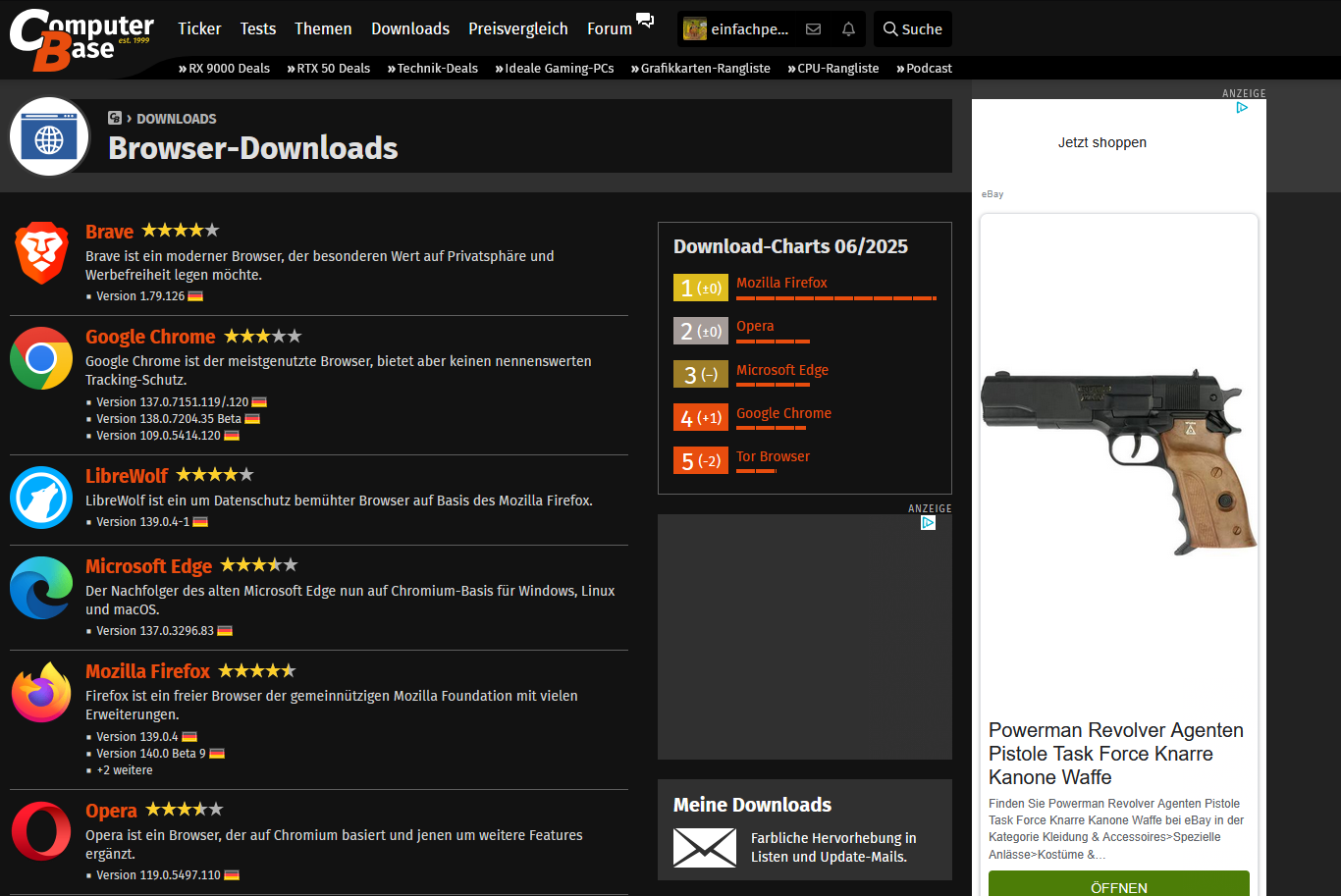Open Microsoft Edge in Download-Charts

[x=782, y=370]
